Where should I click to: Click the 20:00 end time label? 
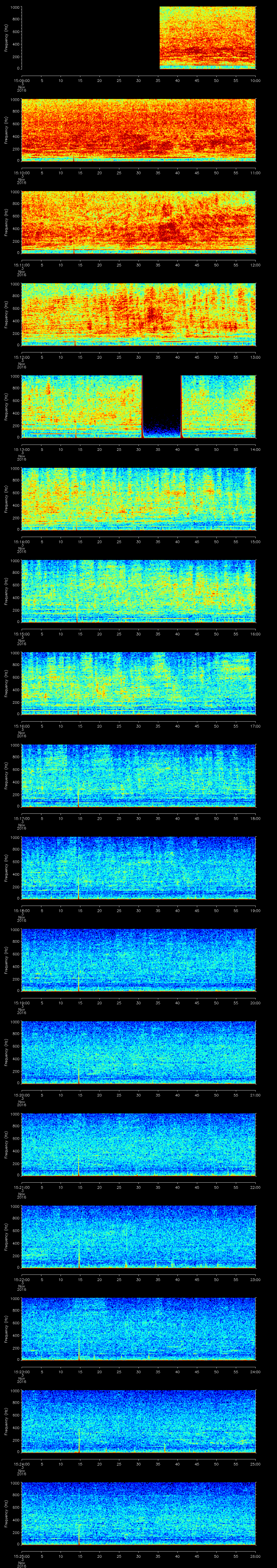[x=255, y=1003]
